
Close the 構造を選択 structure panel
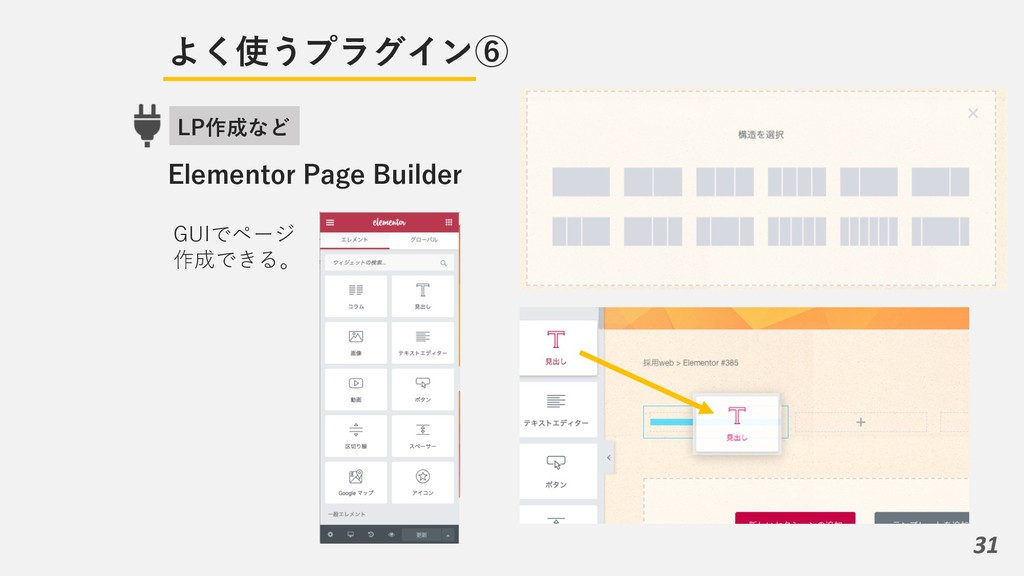click(x=973, y=114)
